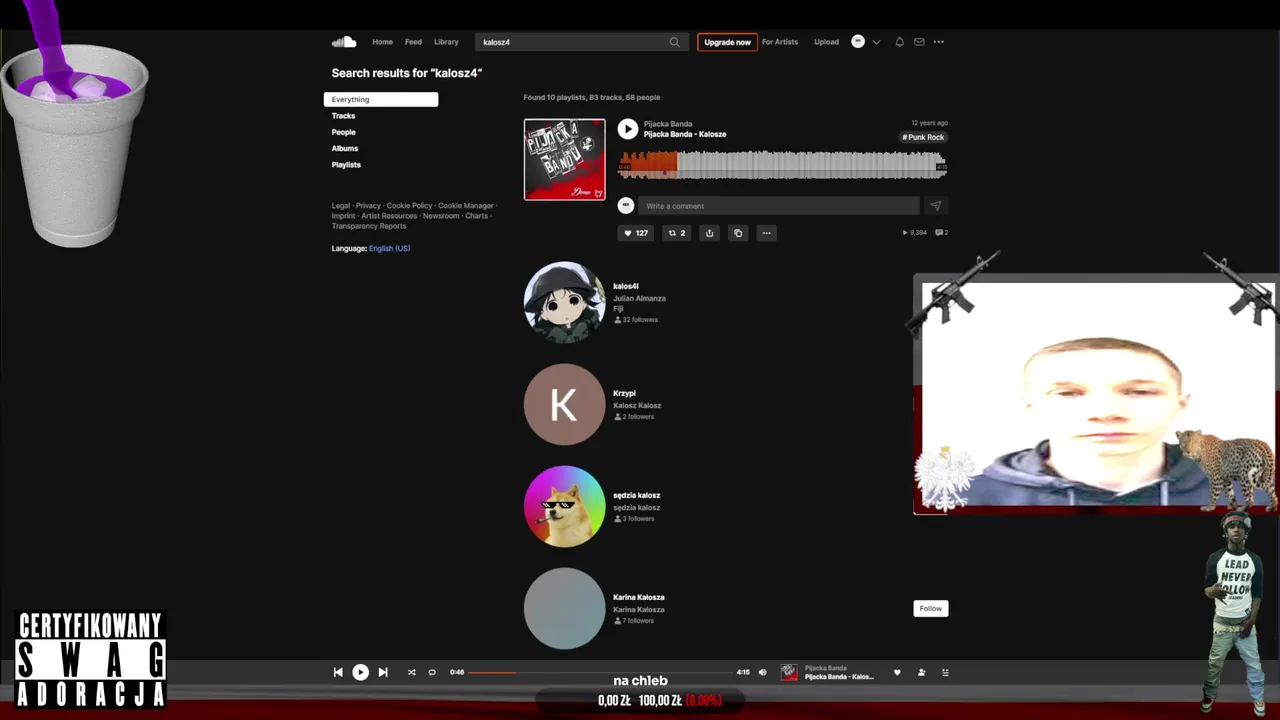Viewport: 1280px width, 720px height.
Task: Click the copy link icon under track
Action: [x=738, y=233]
